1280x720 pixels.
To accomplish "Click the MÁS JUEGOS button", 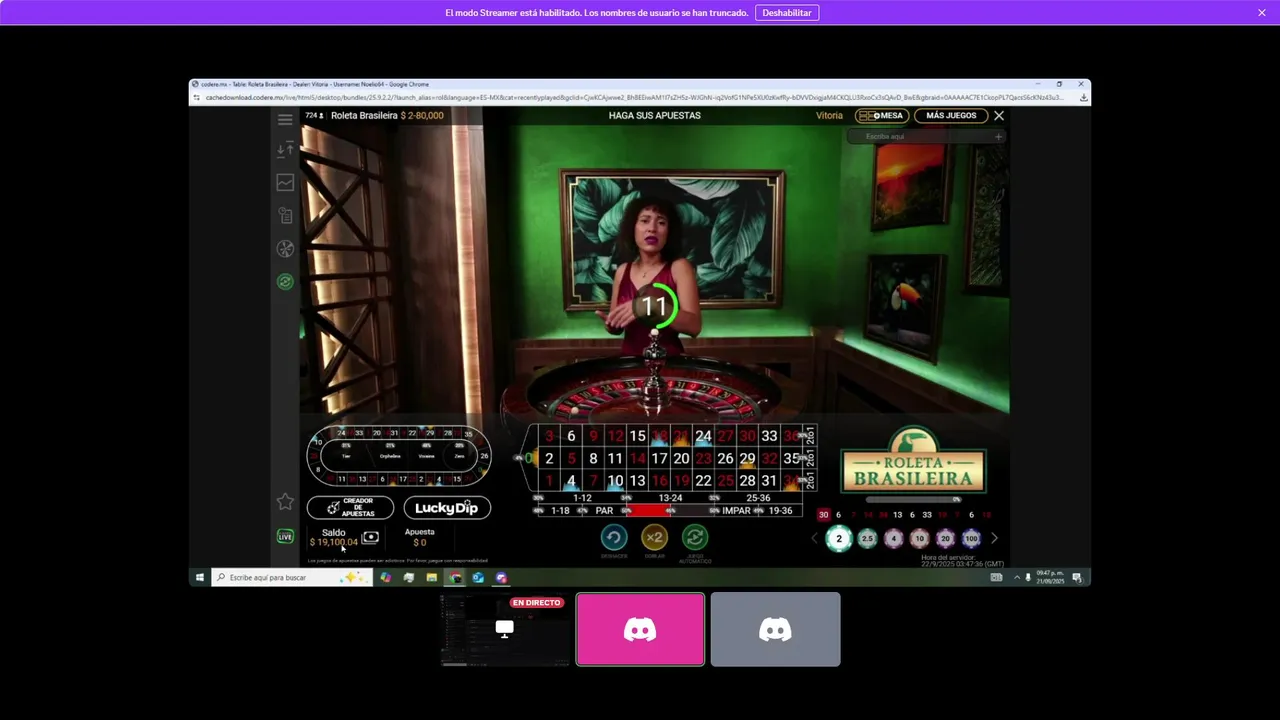I will (950, 116).
